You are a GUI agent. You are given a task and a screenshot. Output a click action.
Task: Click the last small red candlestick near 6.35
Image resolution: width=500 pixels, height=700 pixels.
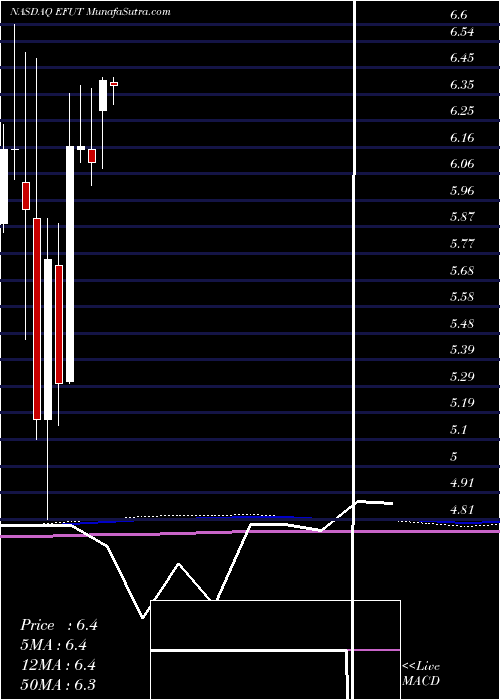click(114, 83)
